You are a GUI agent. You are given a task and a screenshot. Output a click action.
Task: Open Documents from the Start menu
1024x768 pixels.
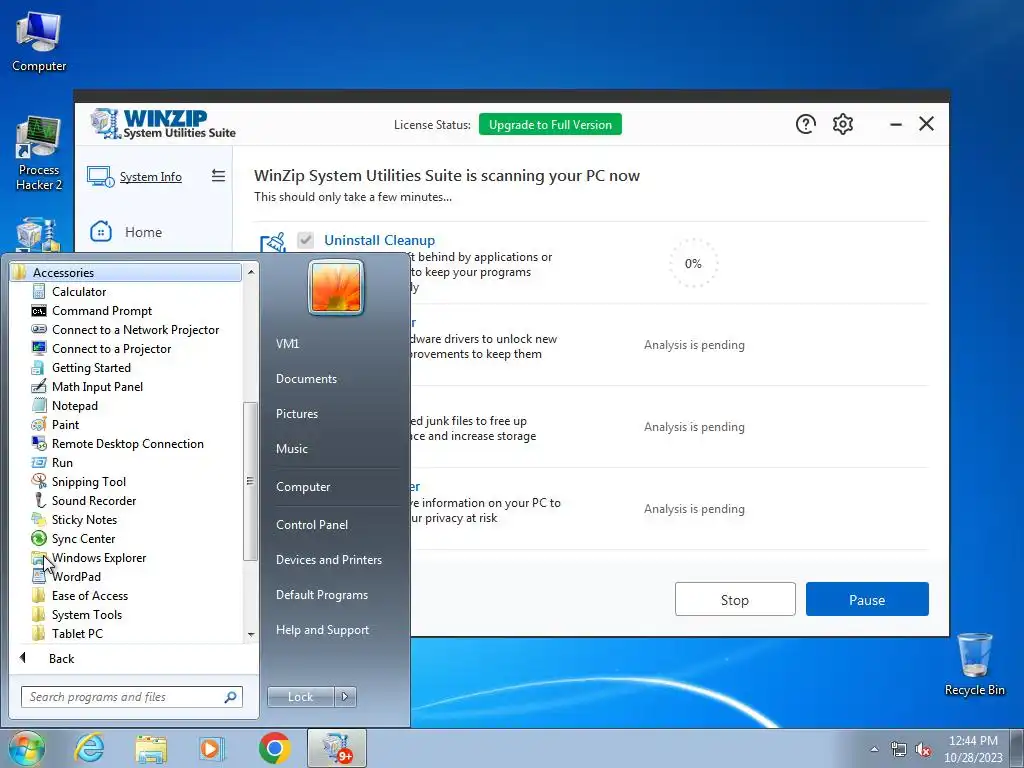coord(306,379)
